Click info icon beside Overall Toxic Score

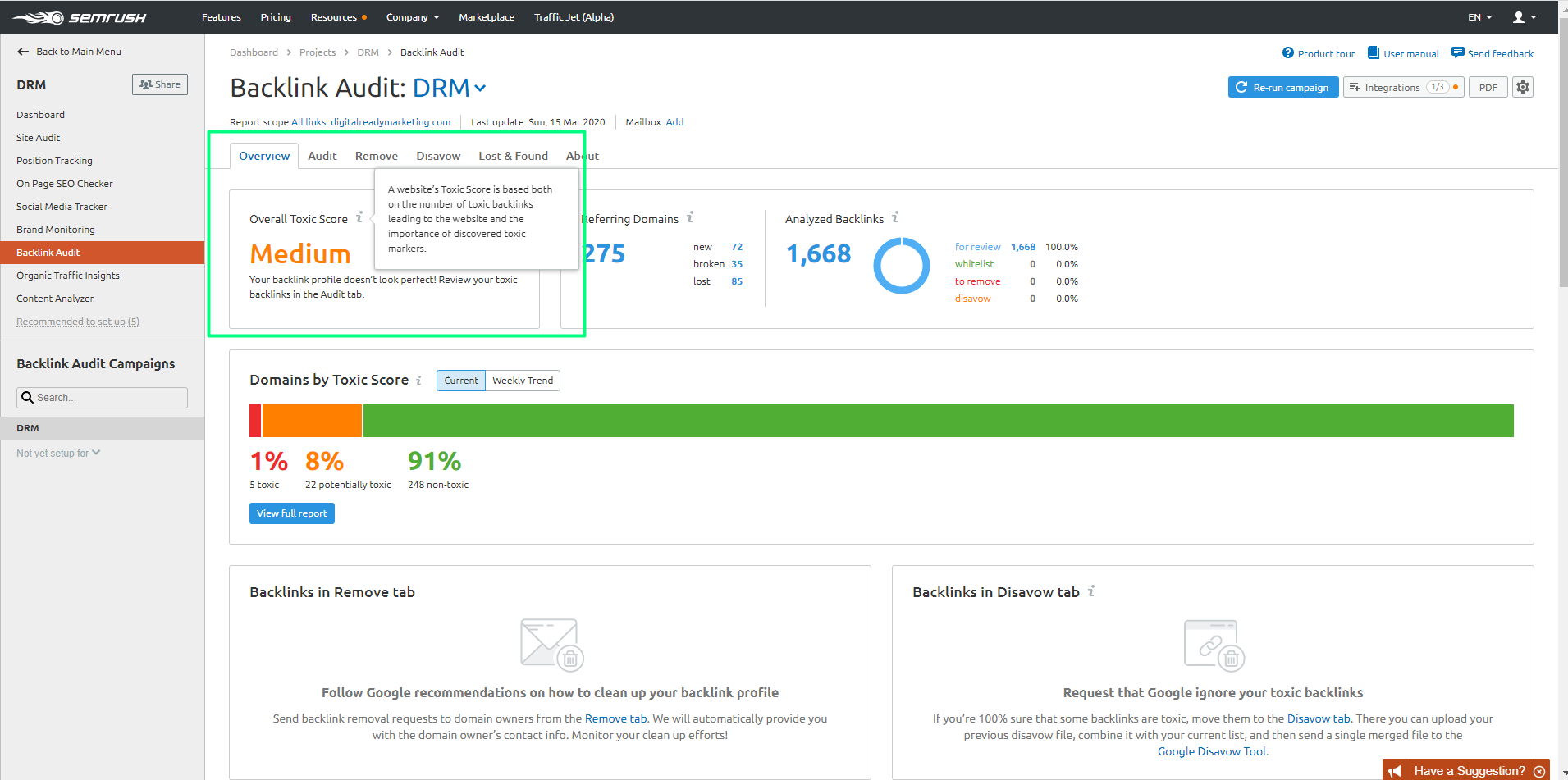coord(359,218)
